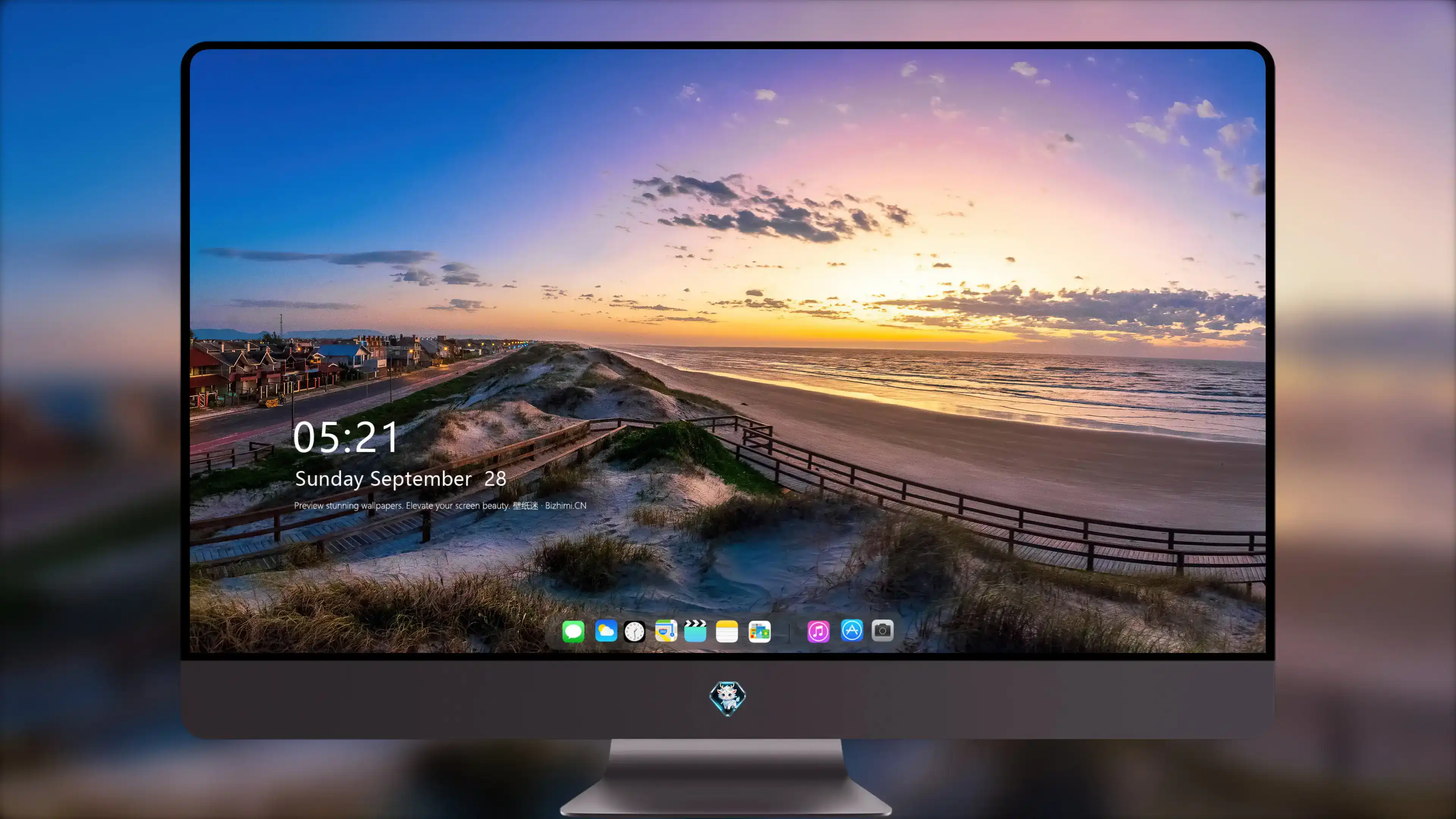Open the blue App Store icon
The image size is (1456, 819).
pos(852,630)
